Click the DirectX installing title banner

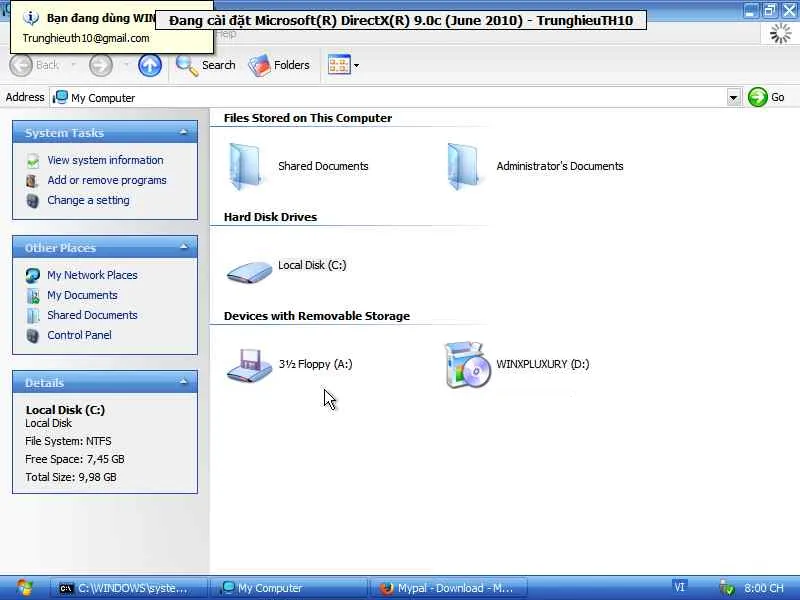pos(401,20)
